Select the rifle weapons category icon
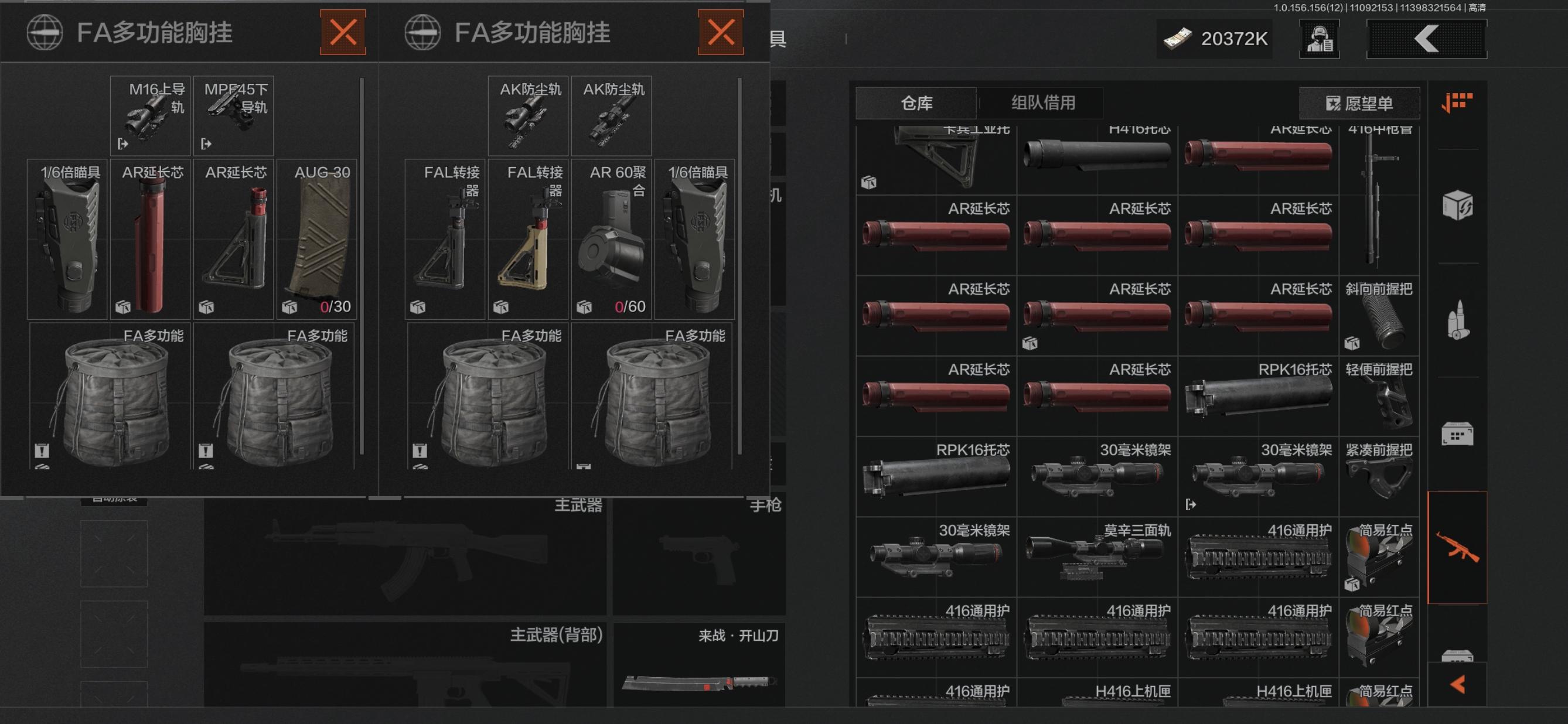The width and height of the screenshot is (1568, 724). 1457,548
